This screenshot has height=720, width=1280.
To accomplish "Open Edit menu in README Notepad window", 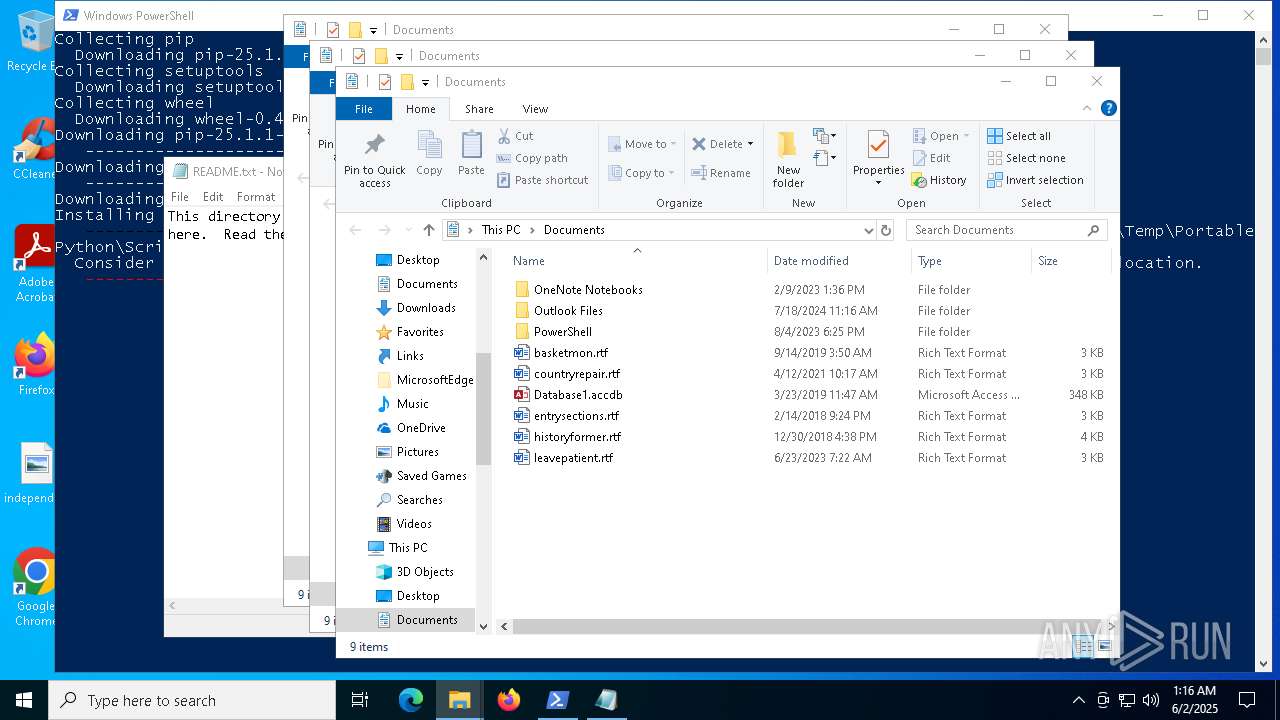I will (x=213, y=197).
